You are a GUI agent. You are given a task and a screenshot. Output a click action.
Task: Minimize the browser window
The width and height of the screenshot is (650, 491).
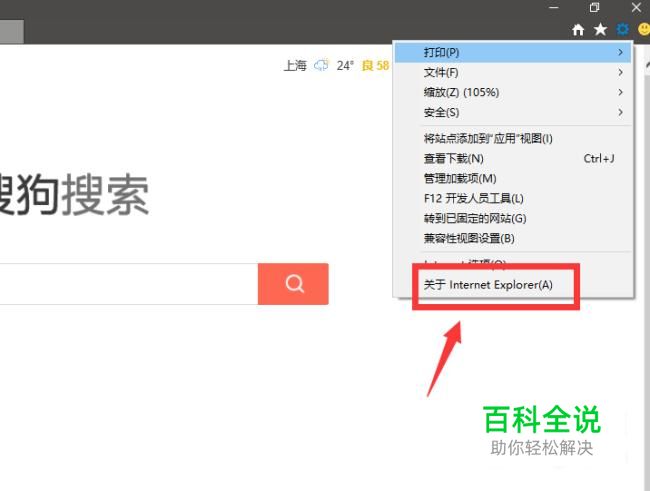(x=554, y=7)
